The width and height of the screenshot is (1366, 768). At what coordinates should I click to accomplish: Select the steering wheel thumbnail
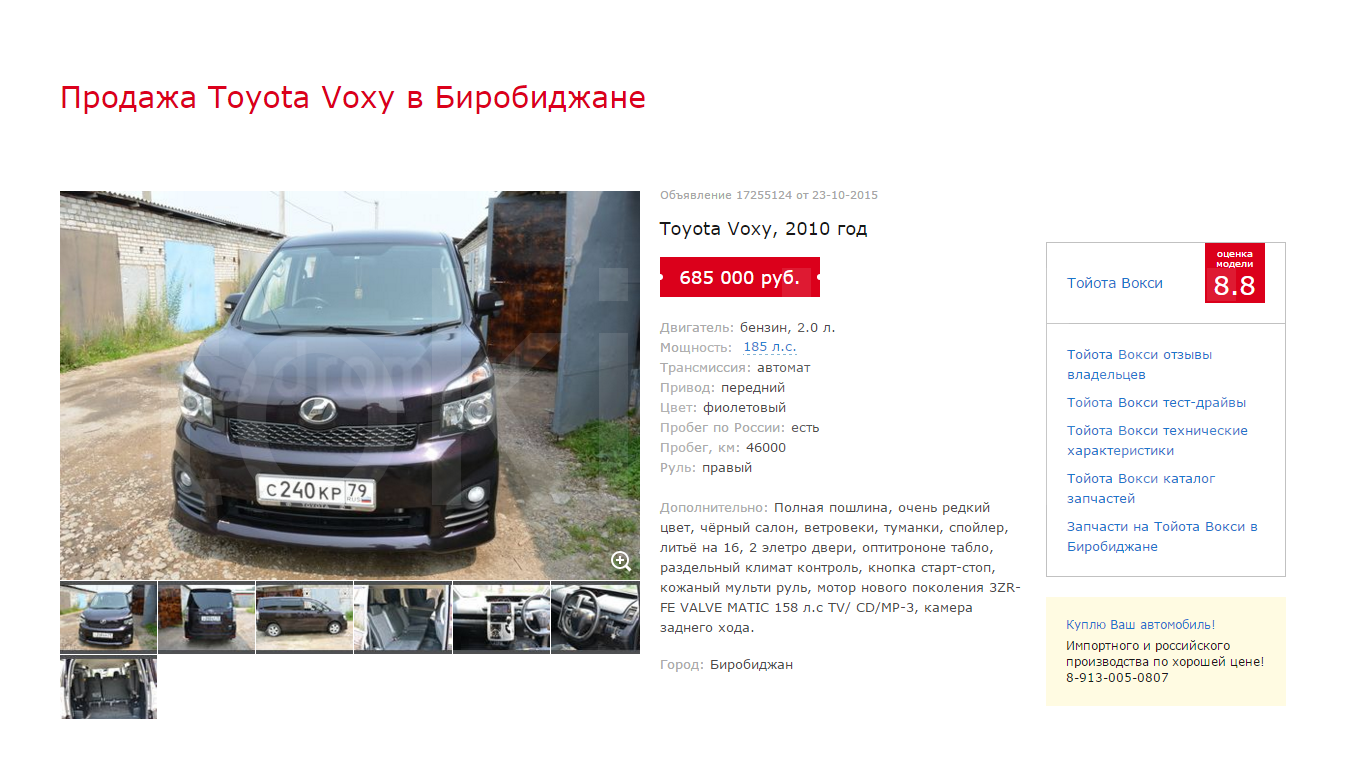point(595,618)
